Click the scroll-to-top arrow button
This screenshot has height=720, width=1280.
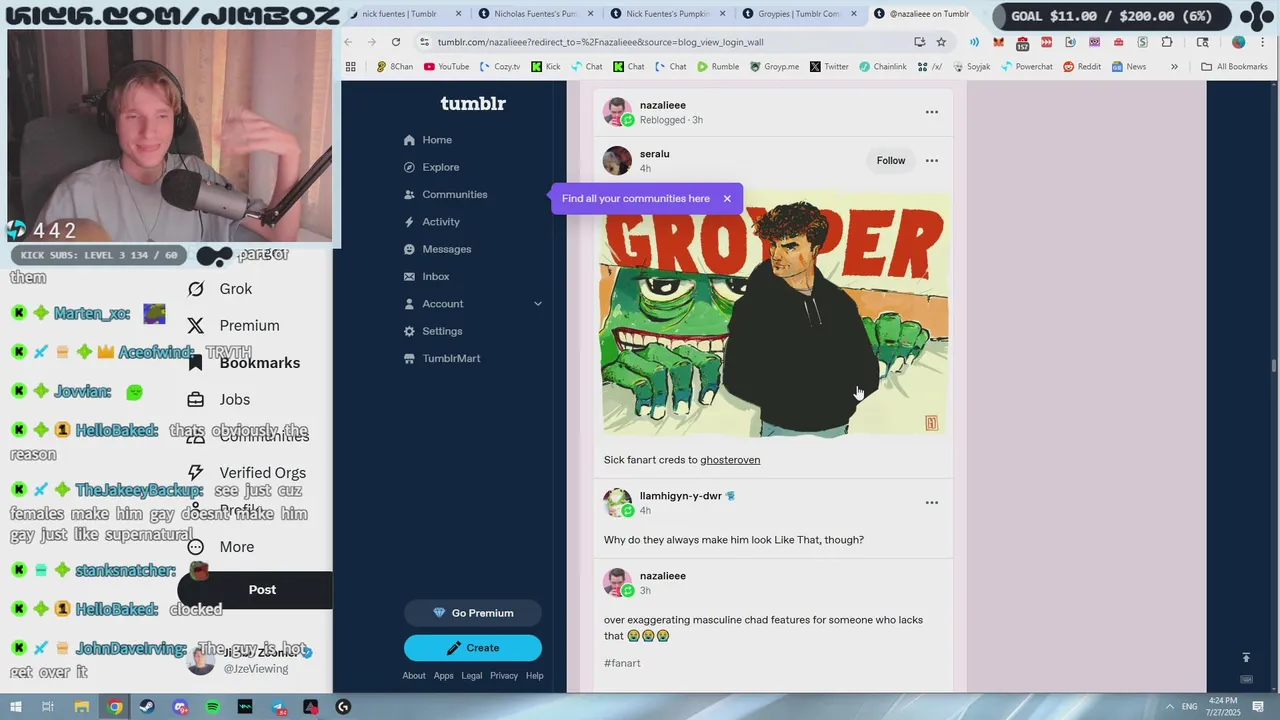[1246, 657]
